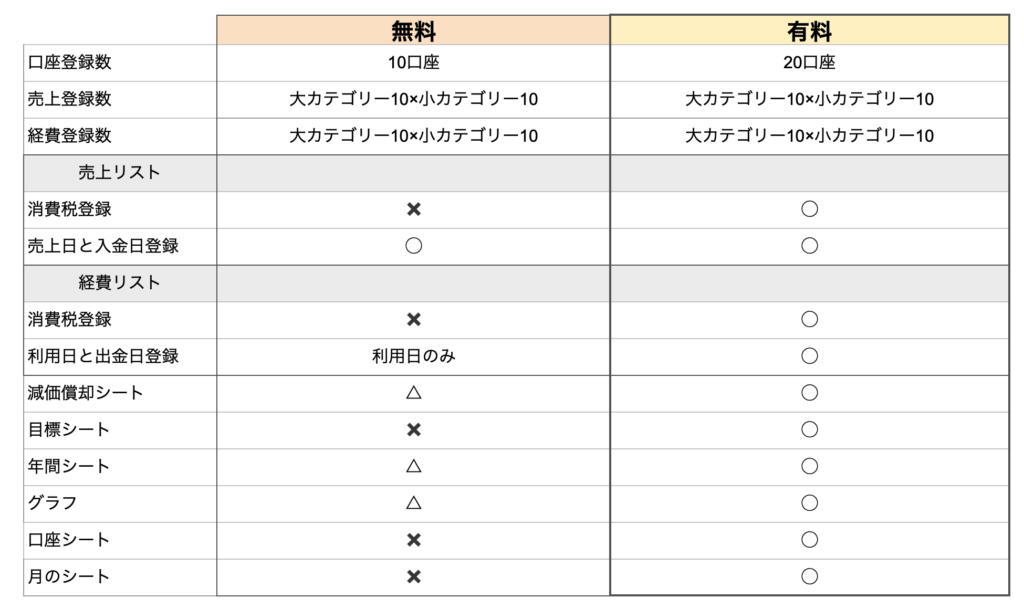This screenshot has width=1024, height=609.
Task: Select the 経費リスト section heading
Action: coord(120,283)
